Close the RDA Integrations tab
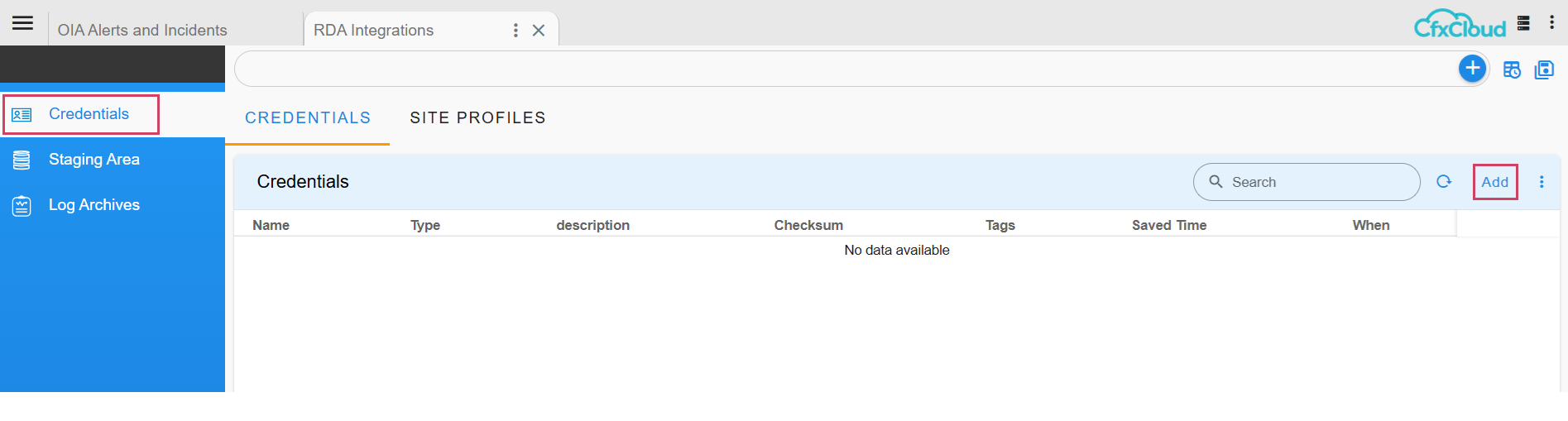 pyautogui.click(x=539, y=31)
